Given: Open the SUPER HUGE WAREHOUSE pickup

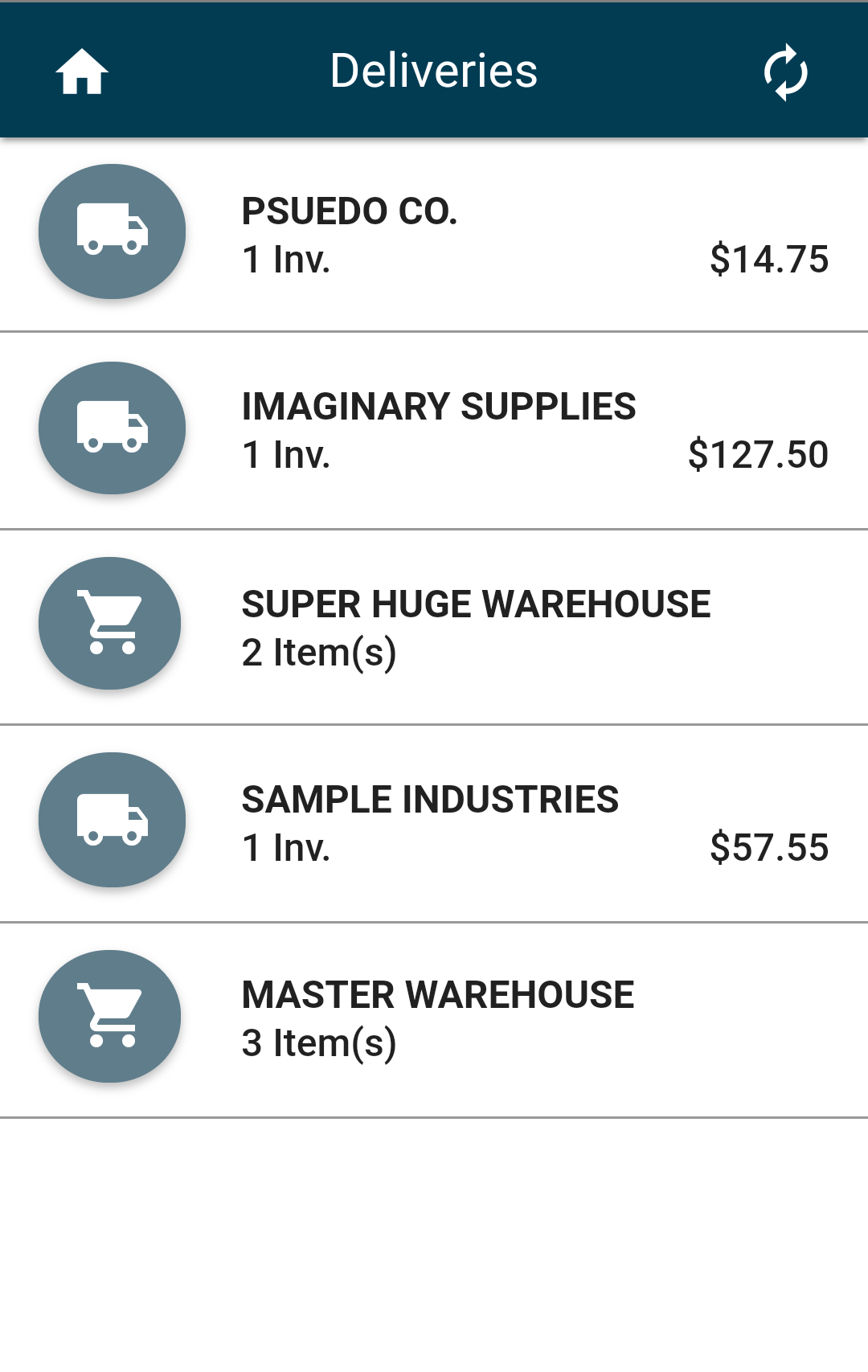Looking at the screenshot, I should pyautogui.click(x=434, y=627).
